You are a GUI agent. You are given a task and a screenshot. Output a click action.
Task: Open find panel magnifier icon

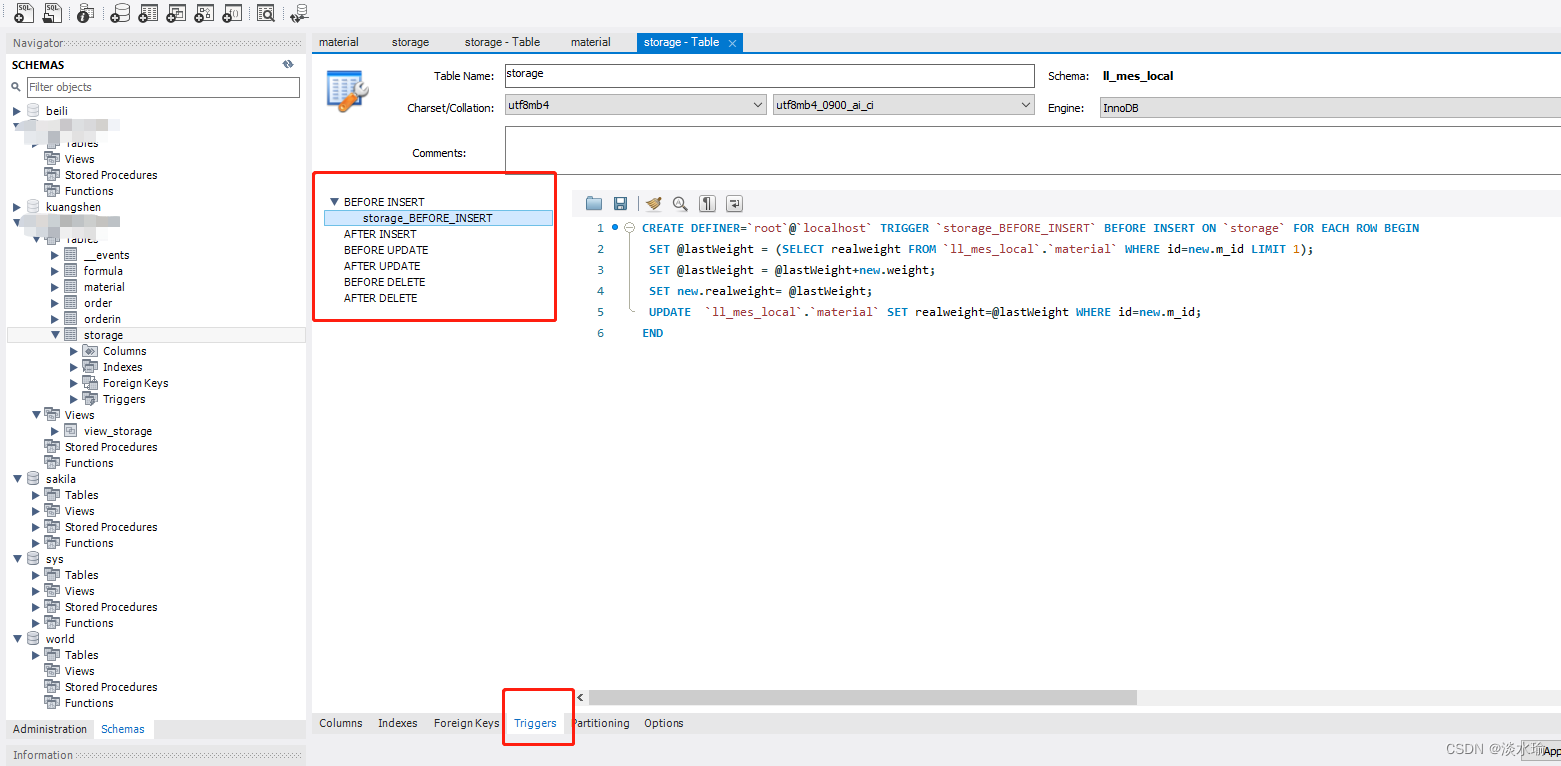[x=680, y=203]
